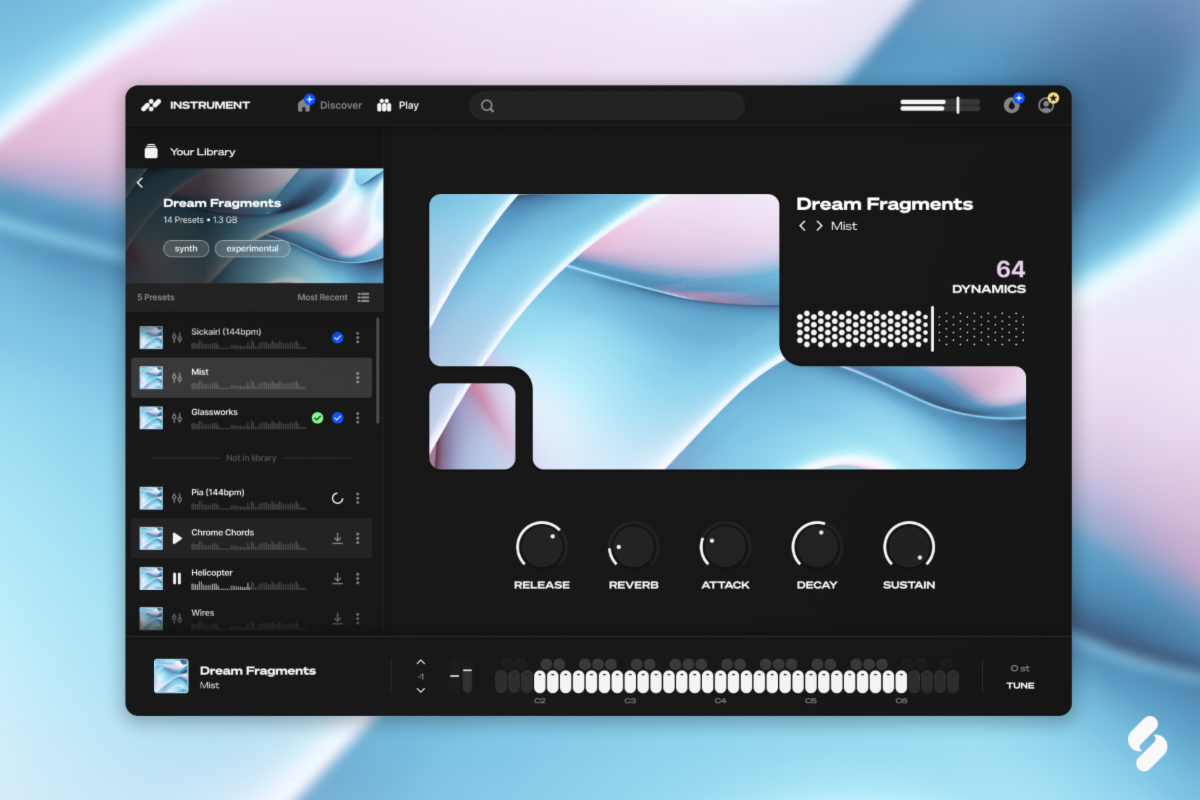
Task: Open three-dot menu for Mist preset
Action: [357, 378]
